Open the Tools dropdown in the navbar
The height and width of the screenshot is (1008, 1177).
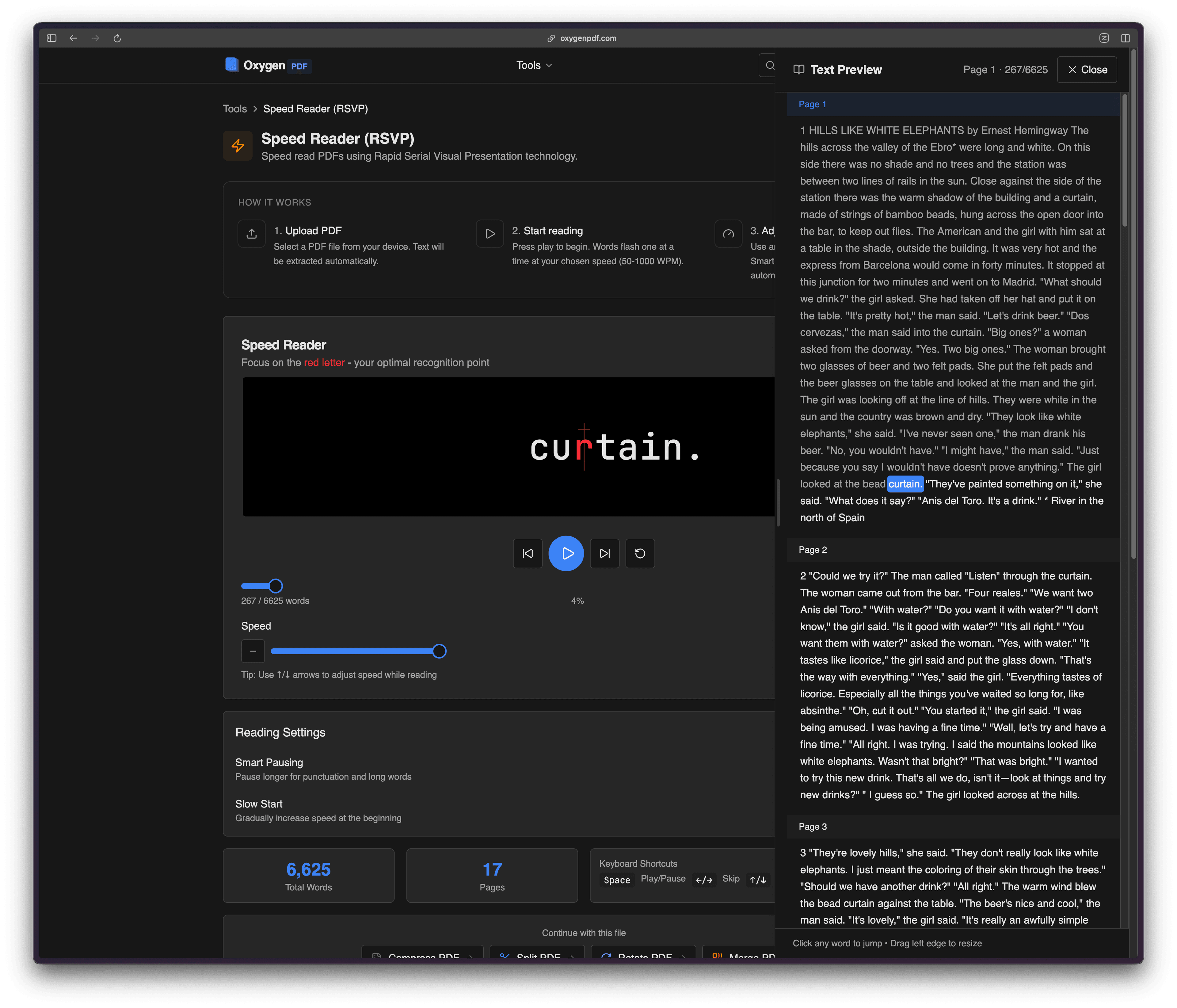(x=533, y=65)
